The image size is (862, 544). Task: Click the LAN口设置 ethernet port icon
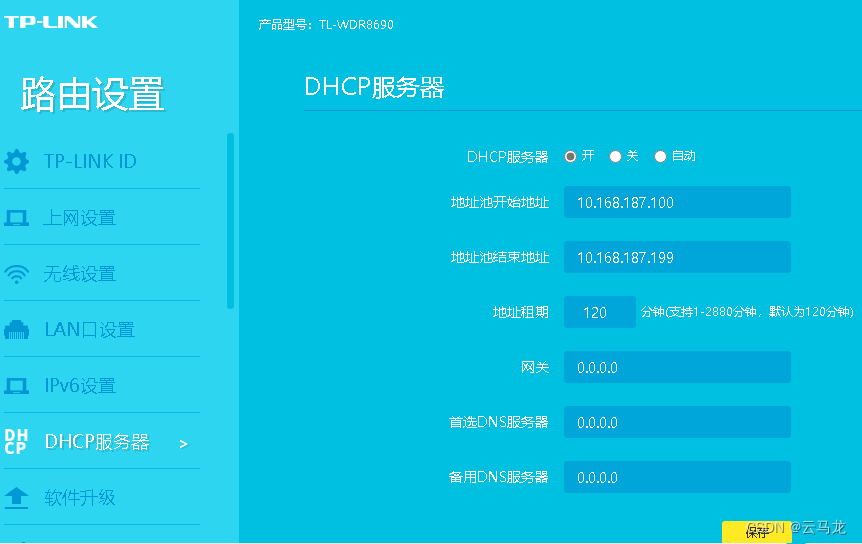(x=16, y=330)
